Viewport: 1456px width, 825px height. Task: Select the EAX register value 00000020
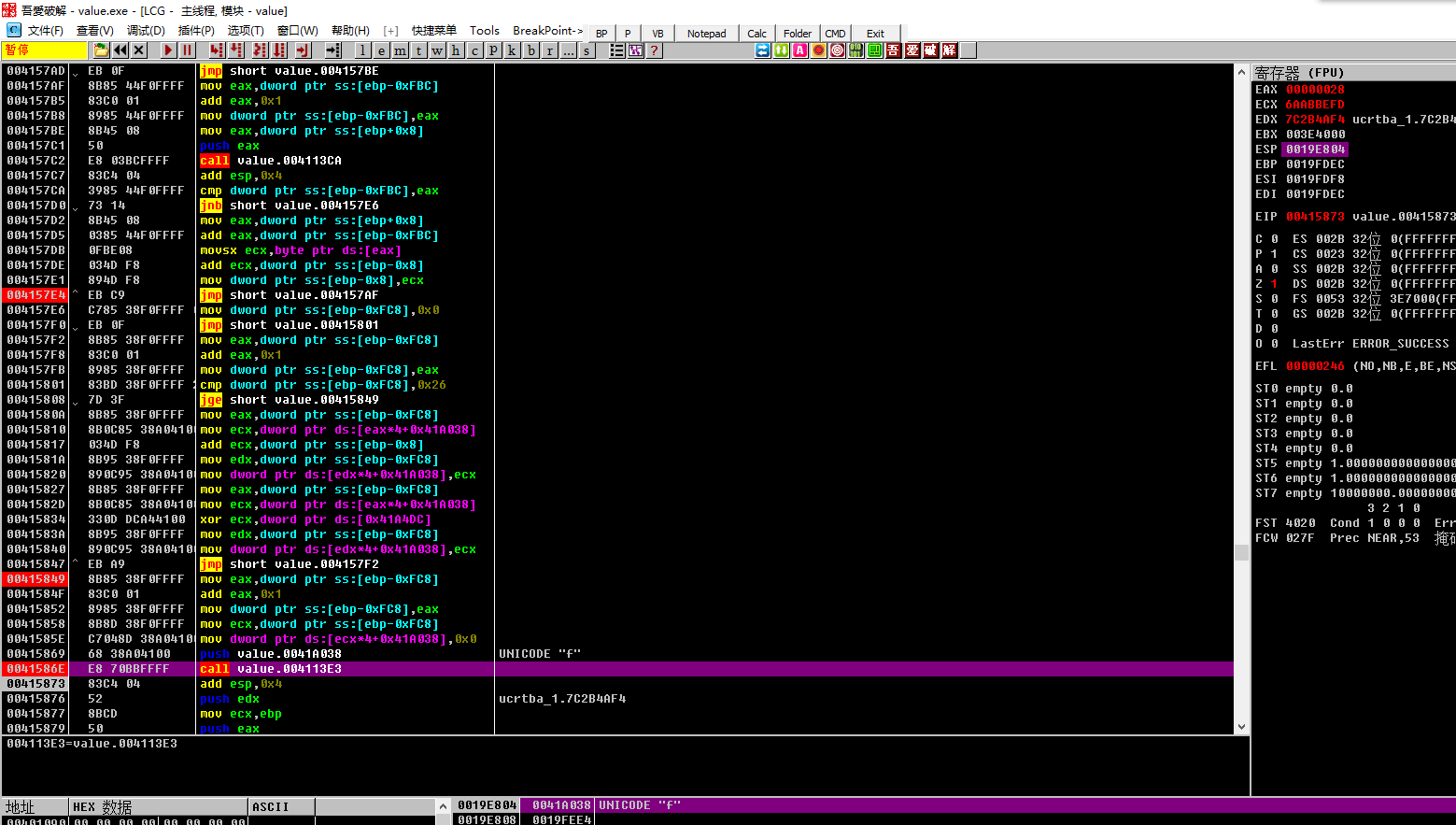(1315, 90)
